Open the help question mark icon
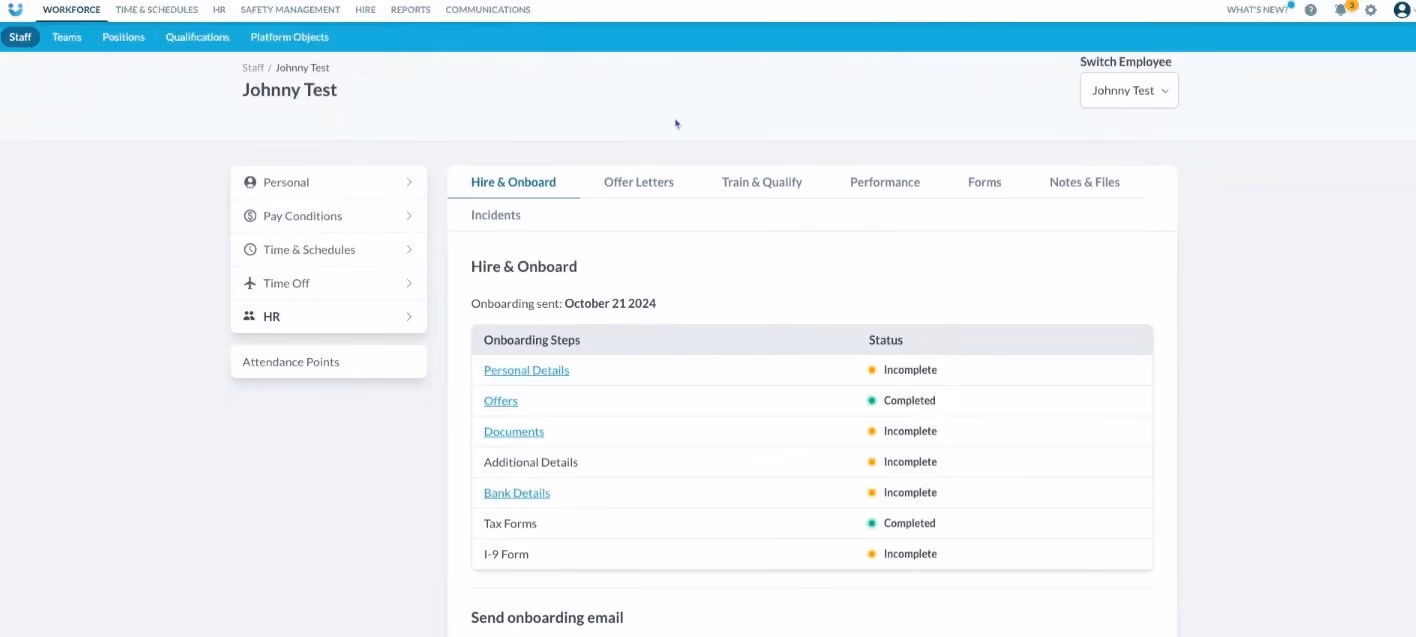The height and width of the screenshot is (637, 1416). (x=1311, y=10)
